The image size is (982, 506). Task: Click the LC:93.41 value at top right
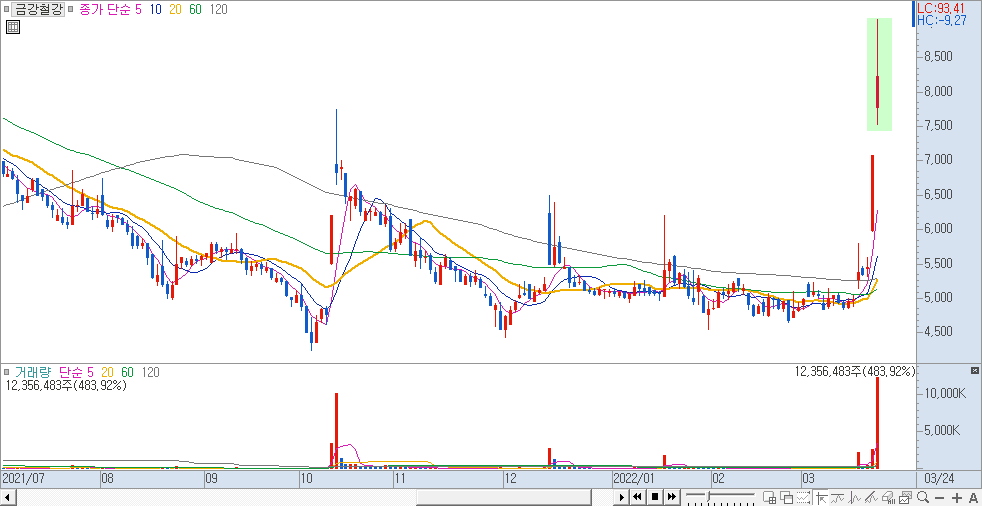942,8
